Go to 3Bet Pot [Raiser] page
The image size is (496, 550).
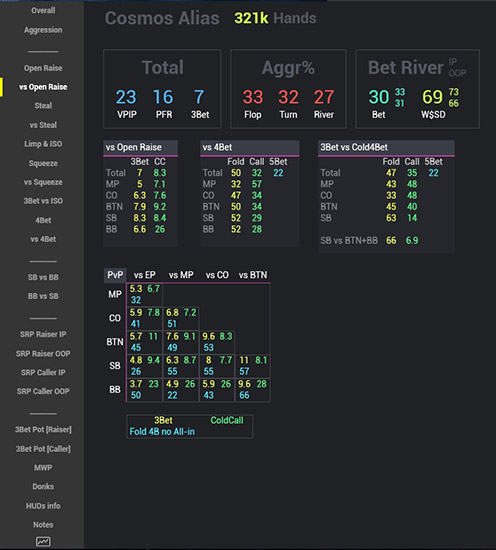tap(43, 430)
